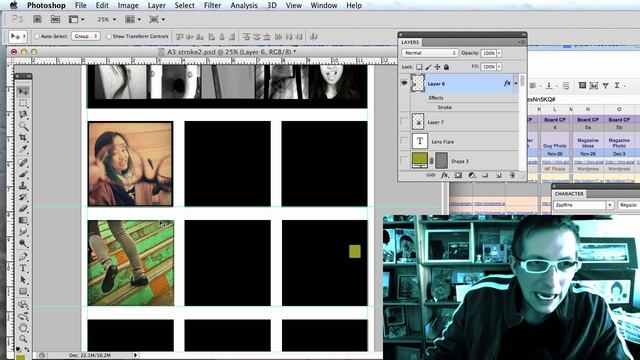This screenshot has width=640, height=360.
Task: Open the Image menu
Action: click(x=128, y=5)
